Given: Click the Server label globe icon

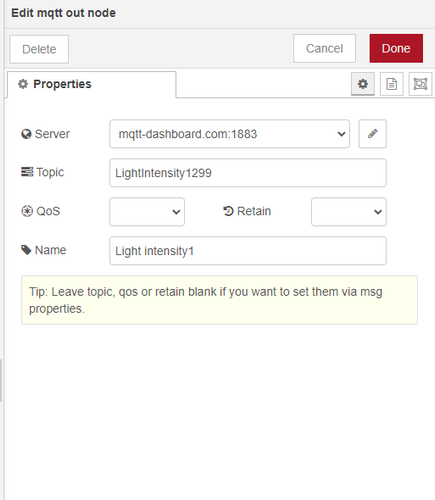Looking at the screenshot, I should pos(26,134).
